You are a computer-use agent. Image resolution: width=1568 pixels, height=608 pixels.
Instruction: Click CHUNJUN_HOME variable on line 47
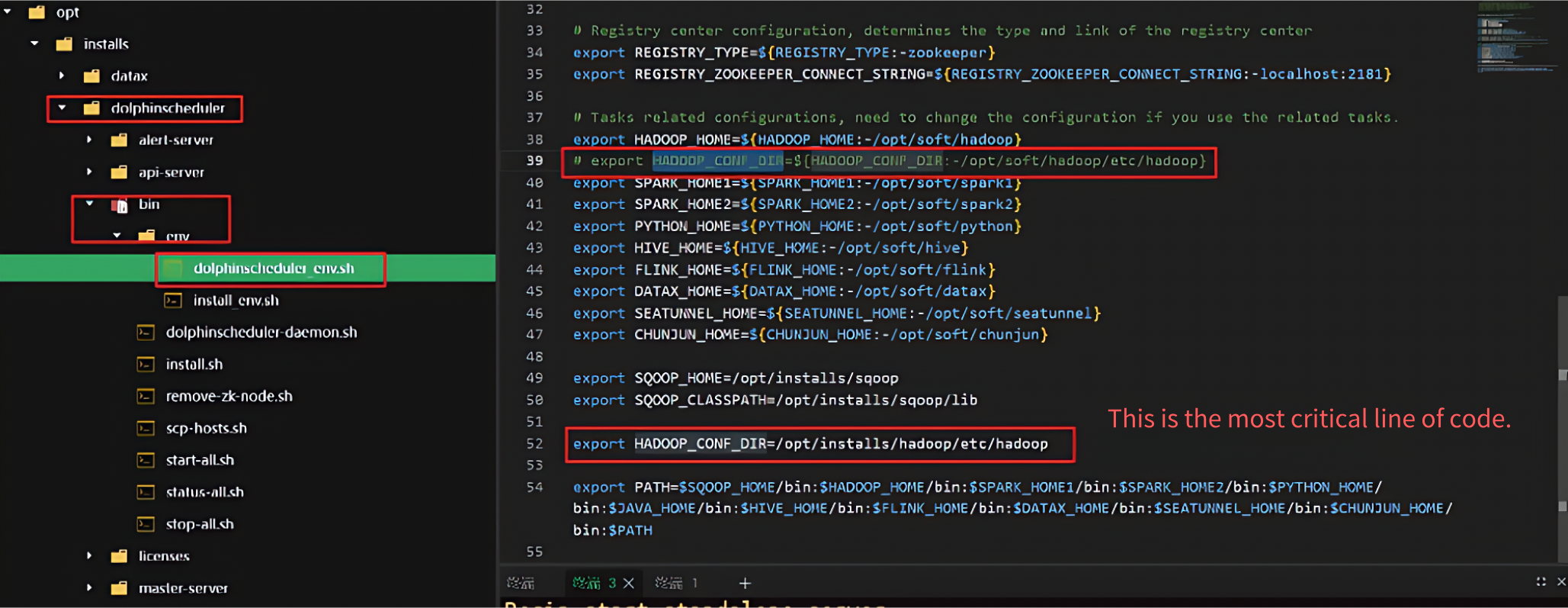pos(687,335)
